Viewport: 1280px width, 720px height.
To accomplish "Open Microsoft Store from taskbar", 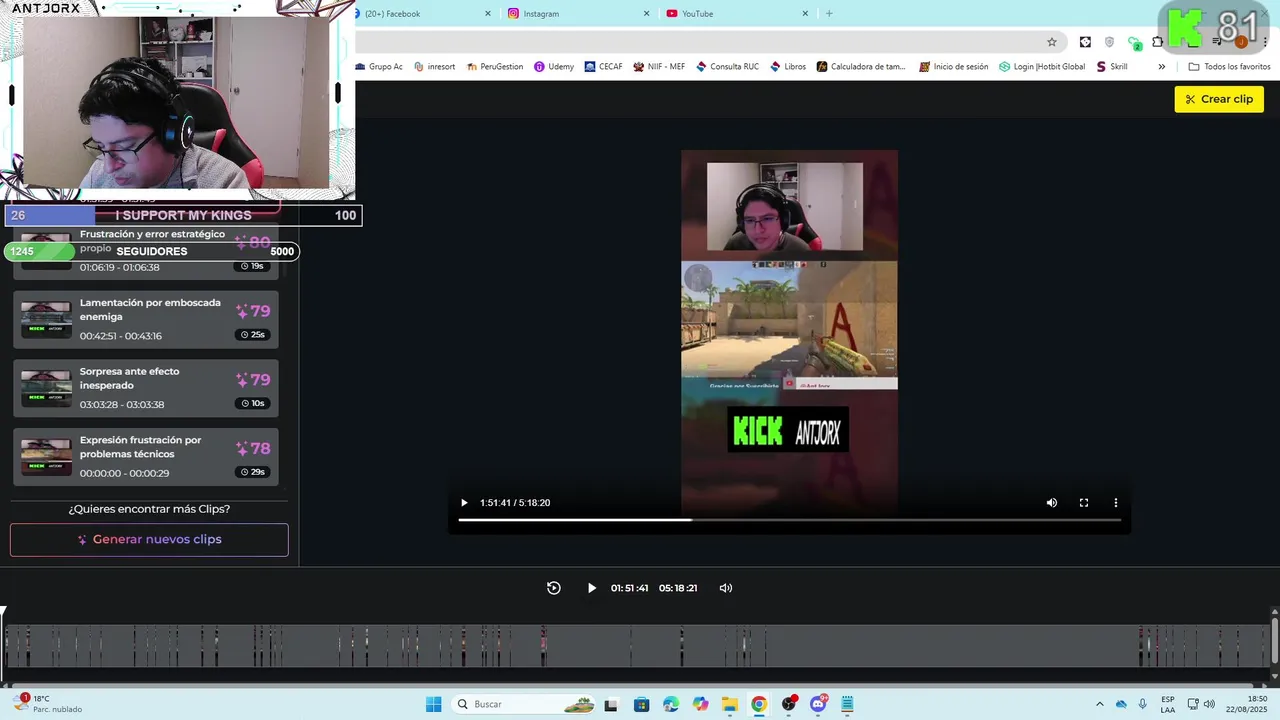I will pyautogui.click(x=641, y=704).
